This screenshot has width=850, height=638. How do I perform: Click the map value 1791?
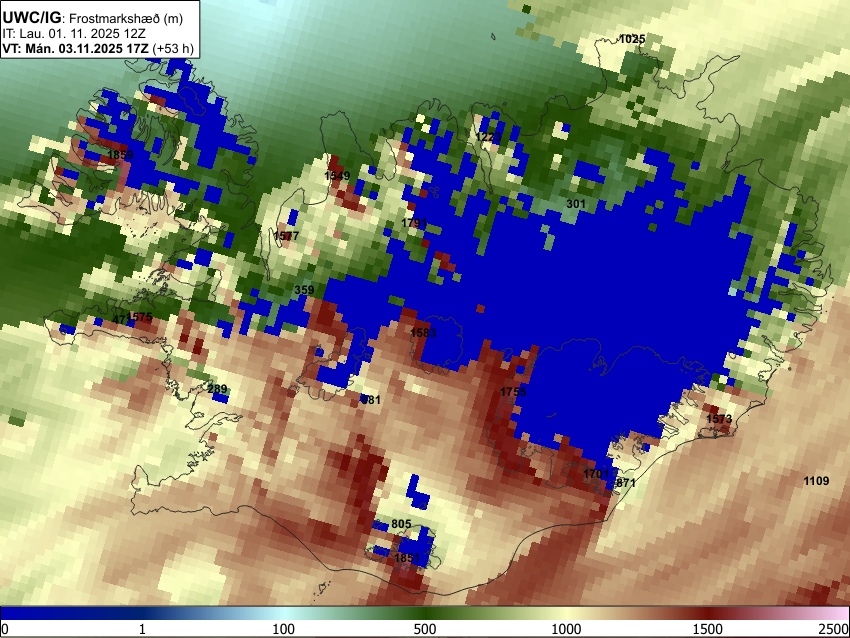(414, 223)
